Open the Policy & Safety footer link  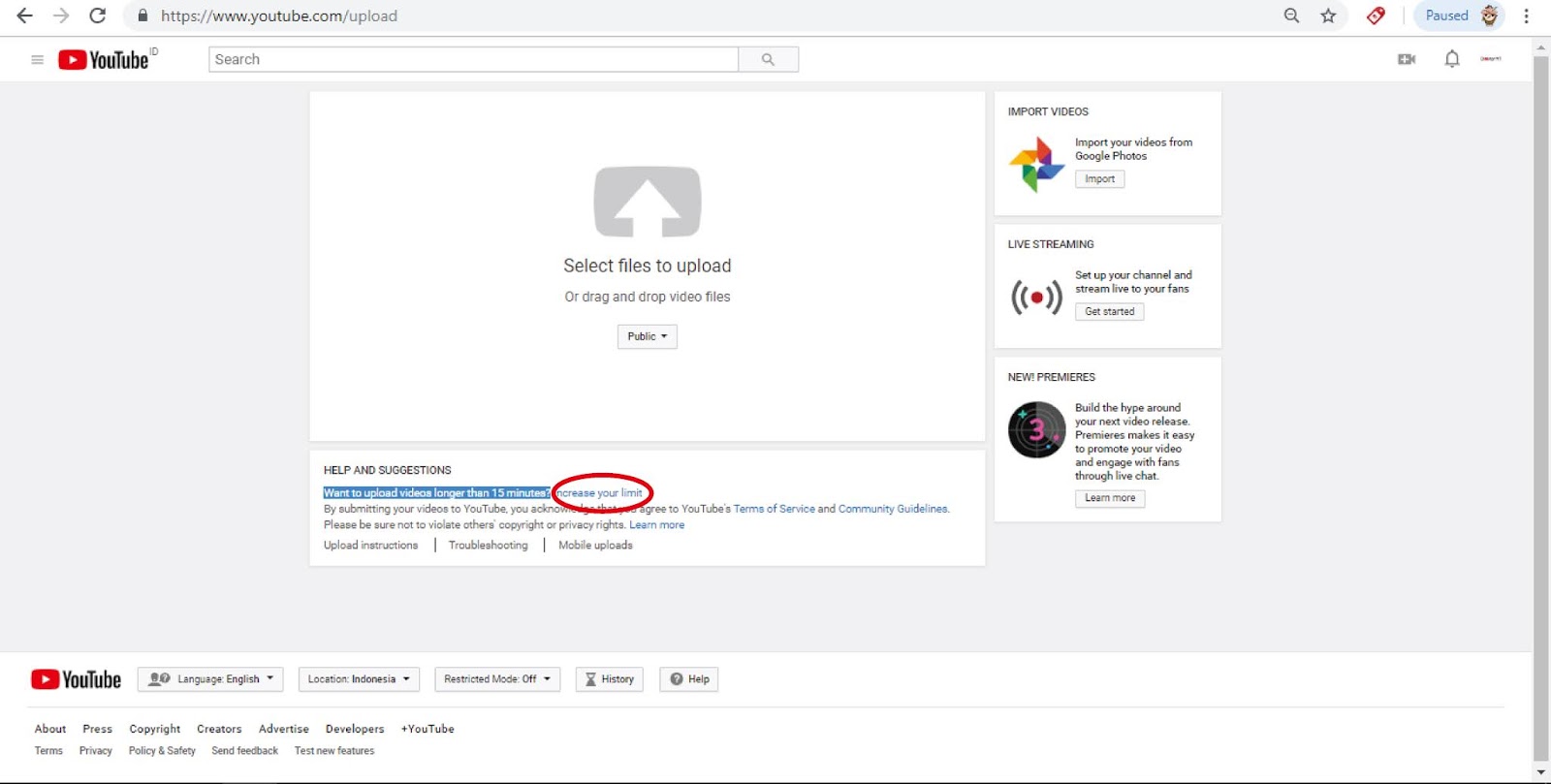coord(162,751)
